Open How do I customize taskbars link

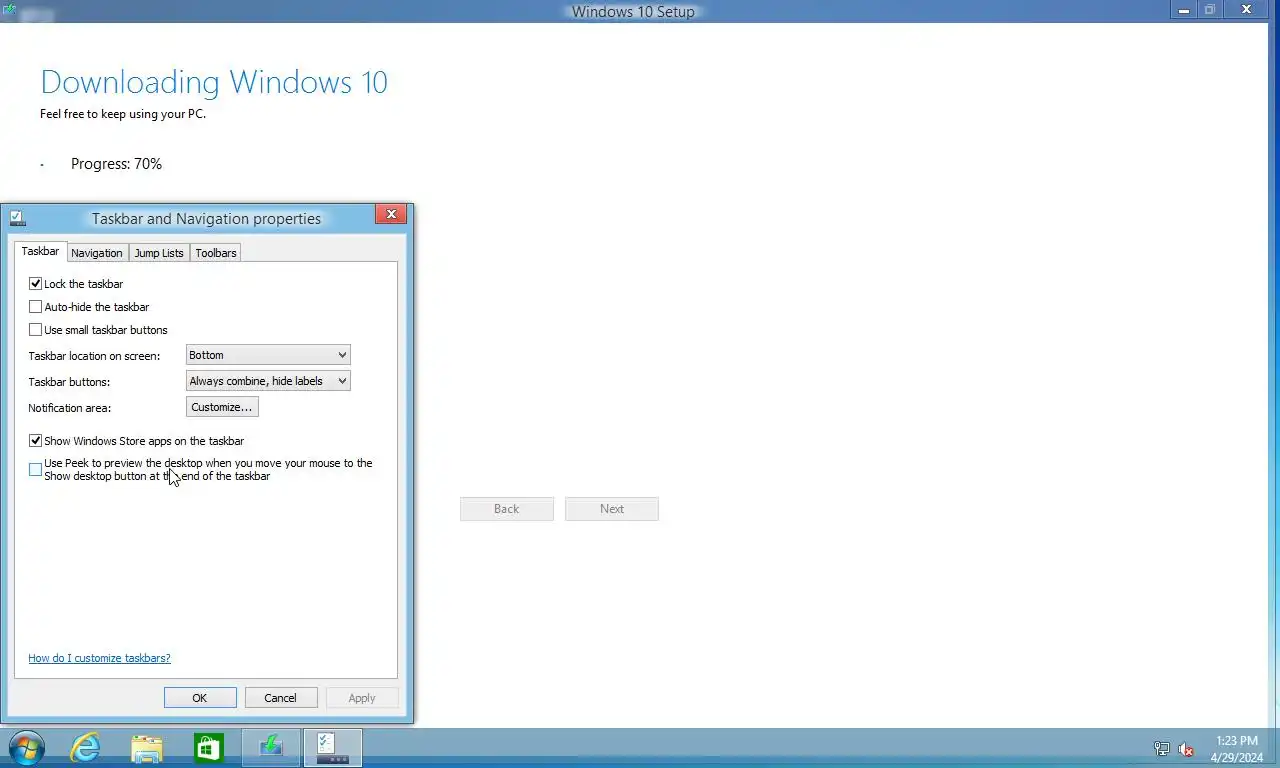tap(99, 658)
